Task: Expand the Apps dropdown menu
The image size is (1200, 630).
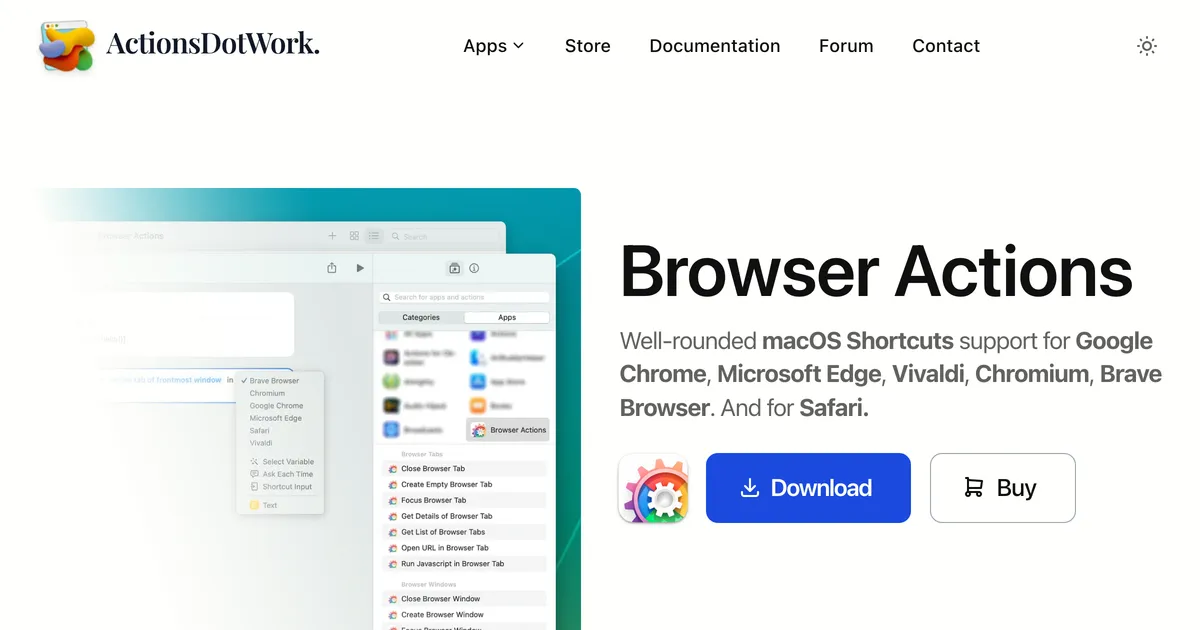Action: click(x=494, y=46)
